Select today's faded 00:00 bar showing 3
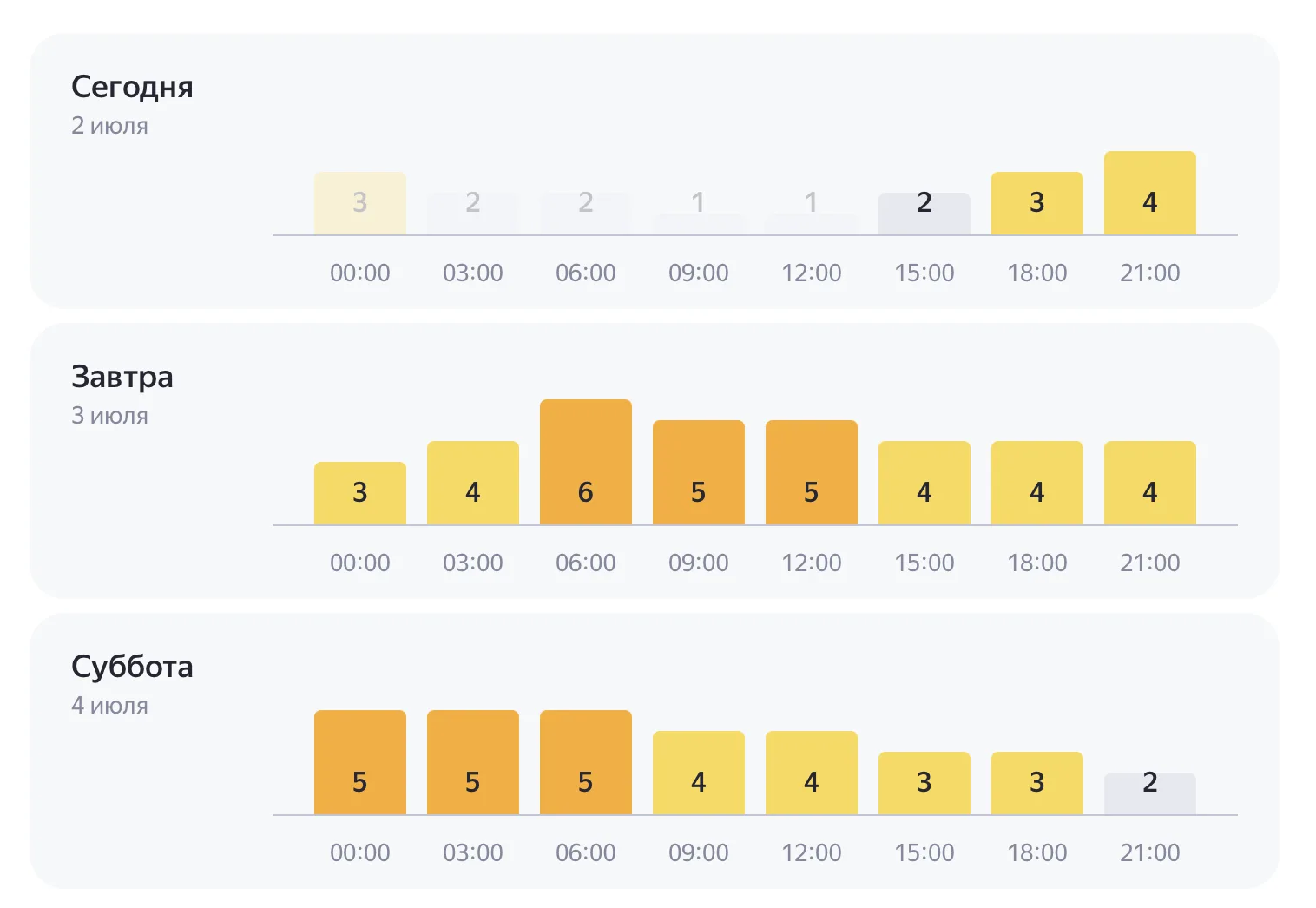The height and width of the screenshot is (908, 1316). click(x=359, y=203)
